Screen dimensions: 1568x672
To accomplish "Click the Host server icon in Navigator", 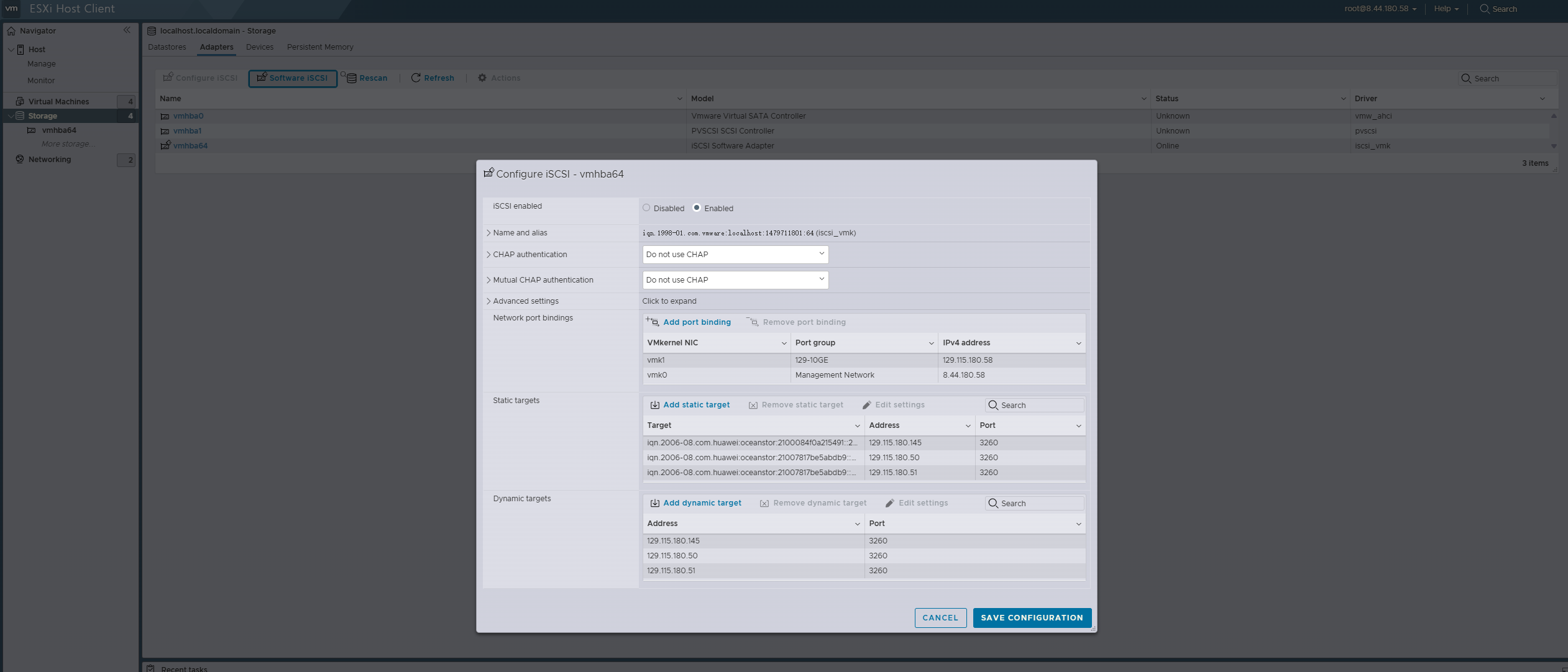I will (x=21, y=50).
